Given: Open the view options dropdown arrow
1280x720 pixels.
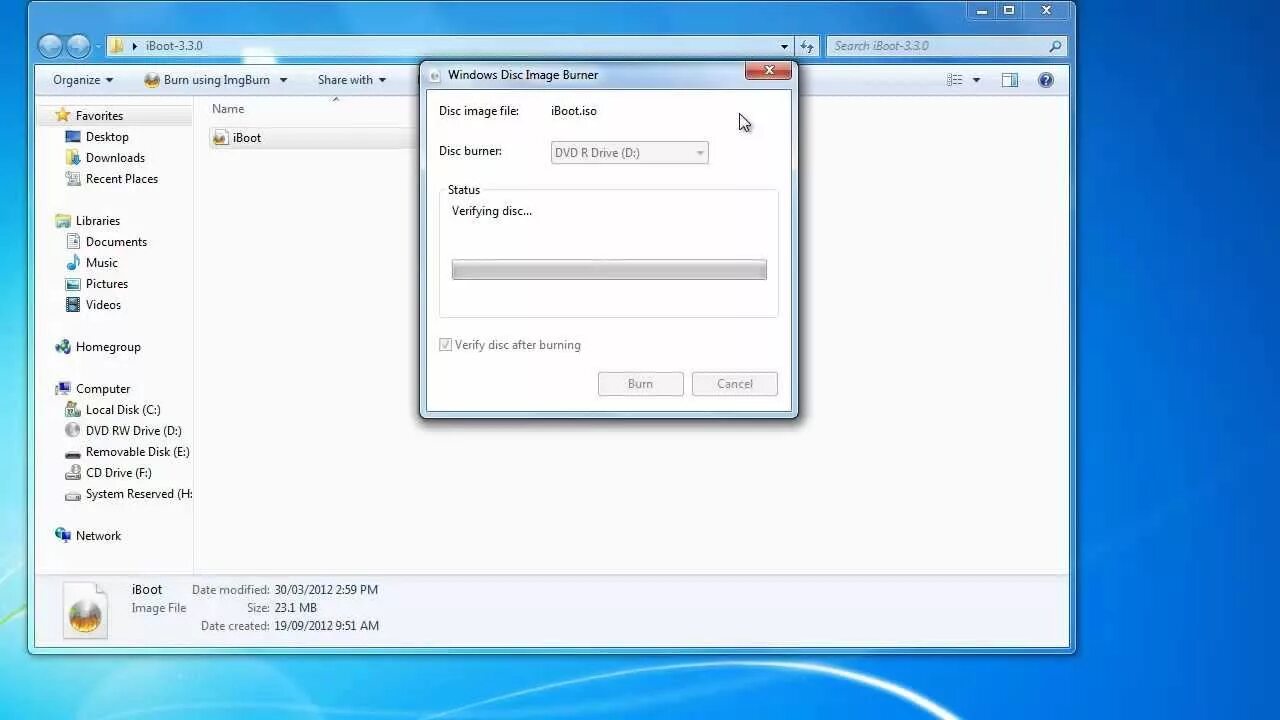Looking at the screenshot, I should coord(976,80).
